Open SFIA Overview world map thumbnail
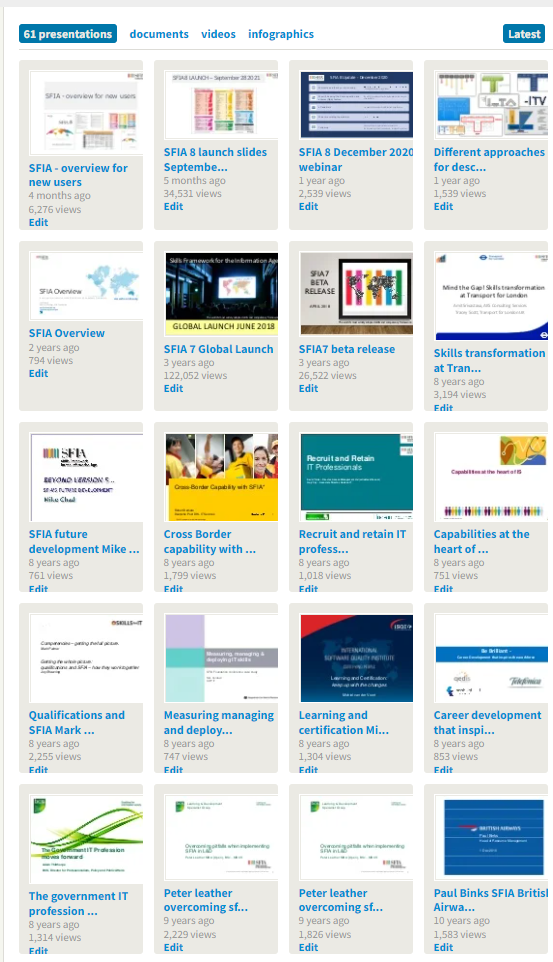Image resolution: width=553 pixels, height=962 pixels. pos(86,285)
